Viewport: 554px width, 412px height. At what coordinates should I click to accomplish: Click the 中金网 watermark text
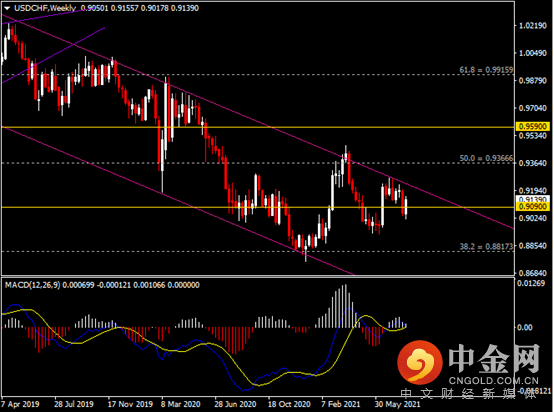click(494, 359)
